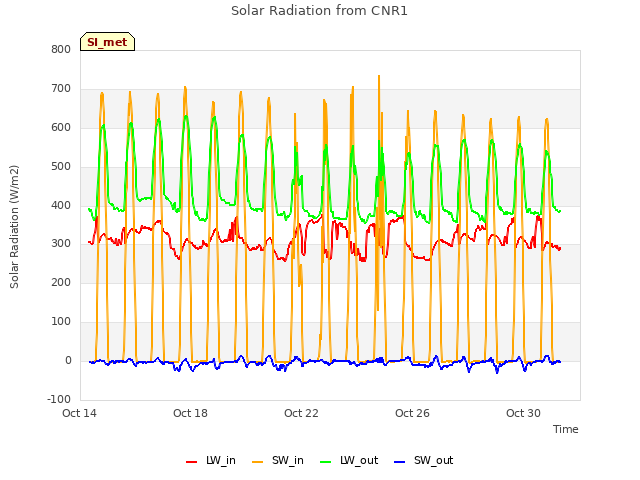Click the 100 y-axis tick label
640x480 pixels.
(x=61, y=321)
